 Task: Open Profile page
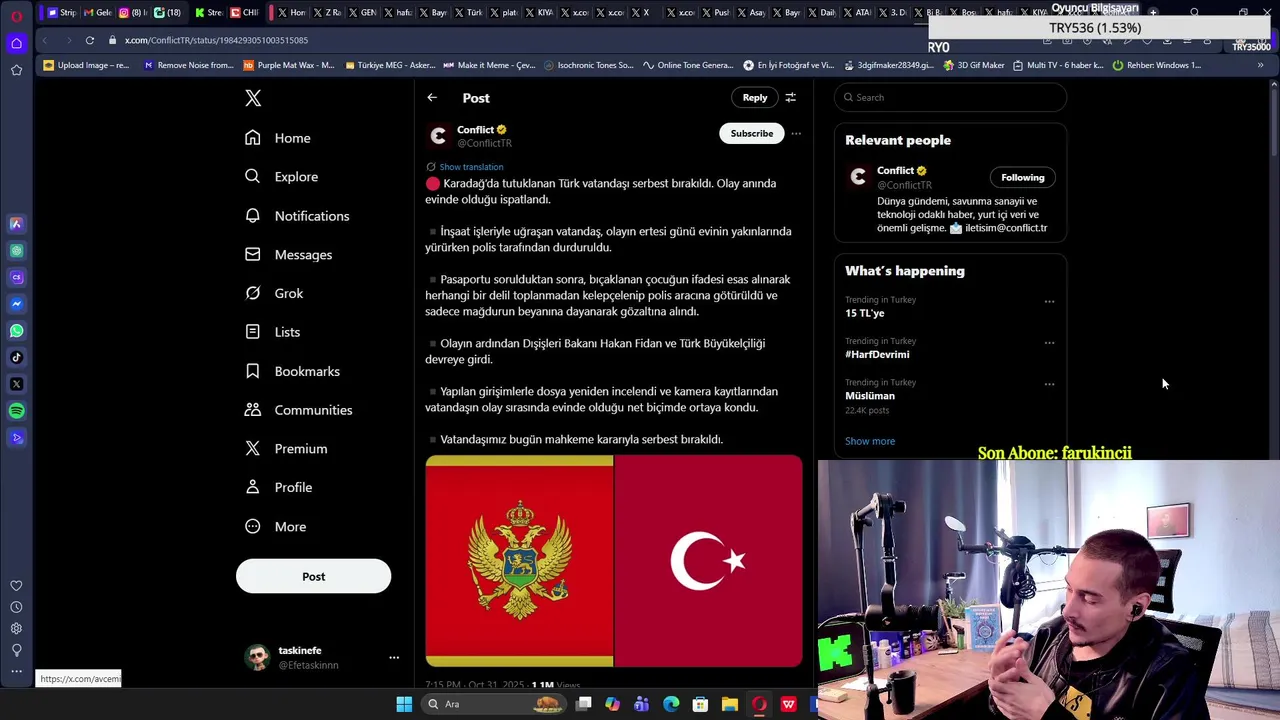click(279, 488)
